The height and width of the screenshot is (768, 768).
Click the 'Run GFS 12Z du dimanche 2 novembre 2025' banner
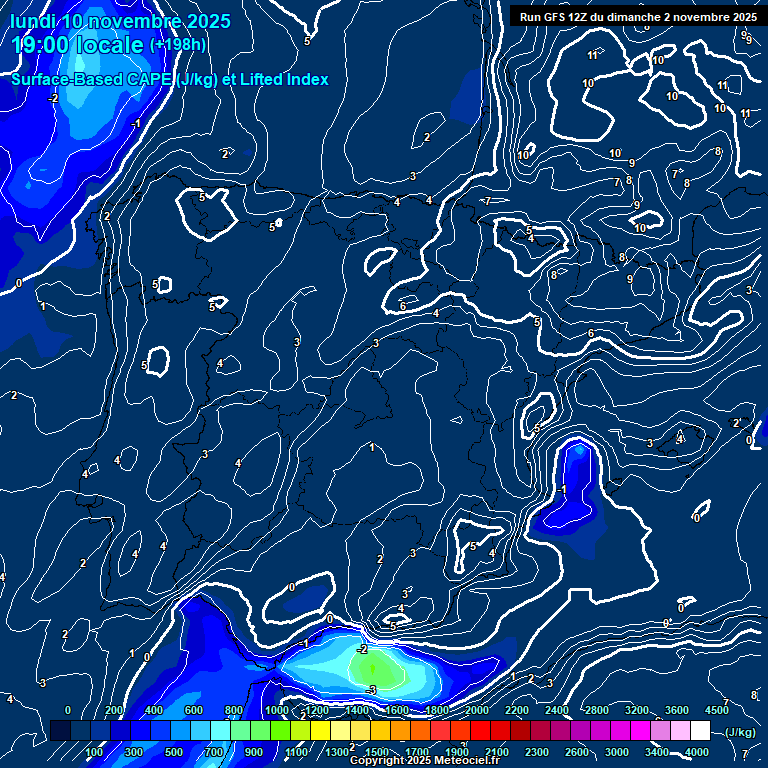point(638,17)
